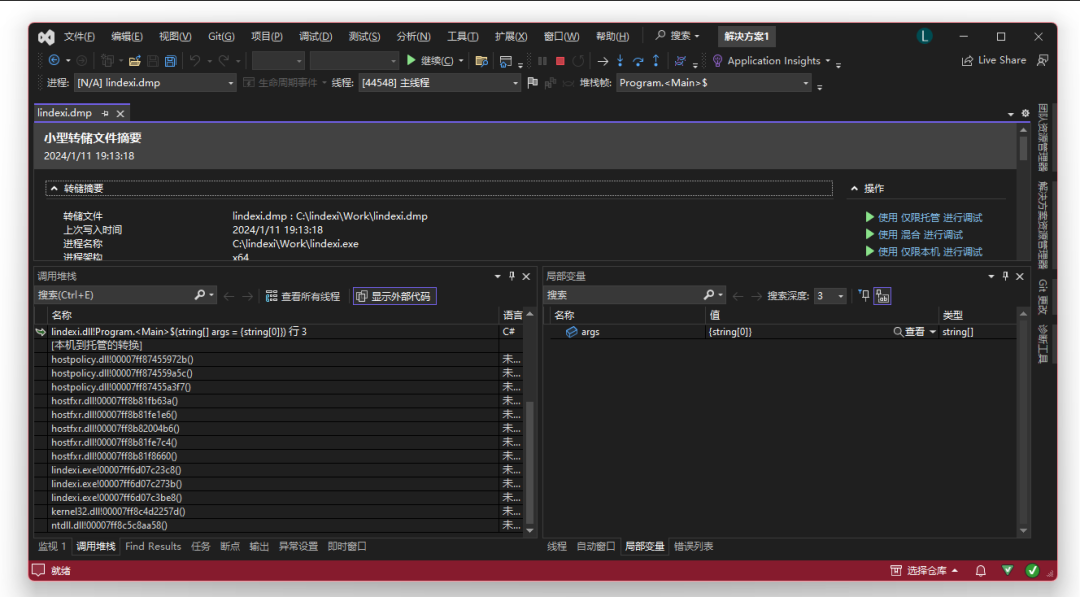Click in the Call Stack search field
Screen dimensions: 1080x597
click(x=114, y=295)
